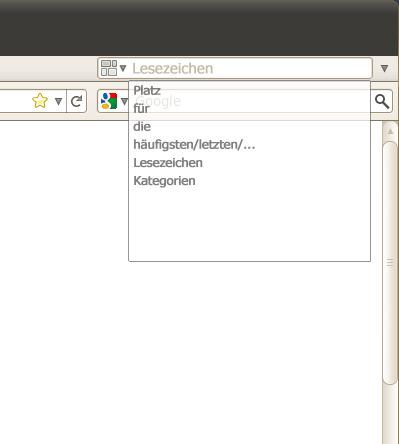Click the vertical scrollbar thumb
Image resolution: width=399 pixels, height=444 pixels.
390,263
